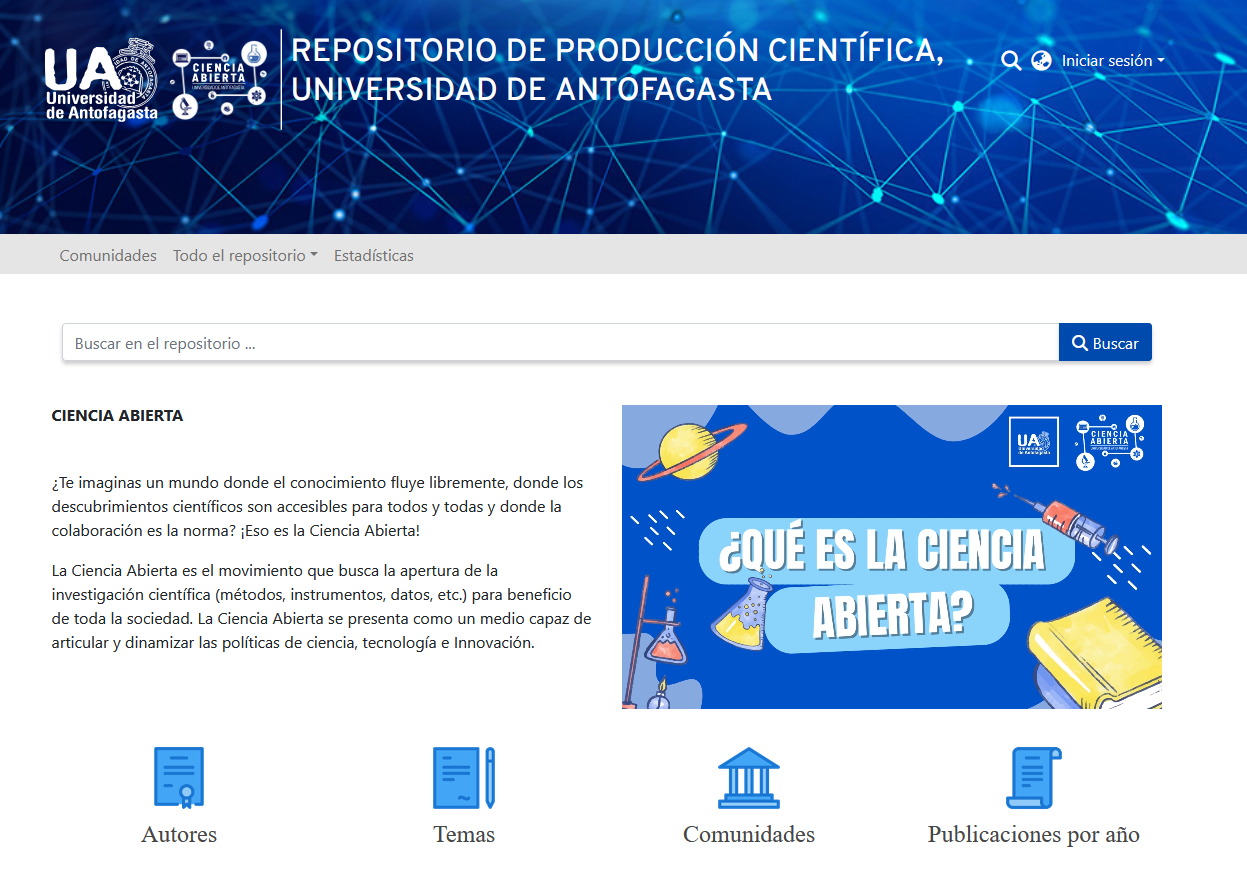The image size is (1247, 884).
Task: Expand the Todo el repositorio dropdown
Action: pyautogui.click(x=245, y=255)
